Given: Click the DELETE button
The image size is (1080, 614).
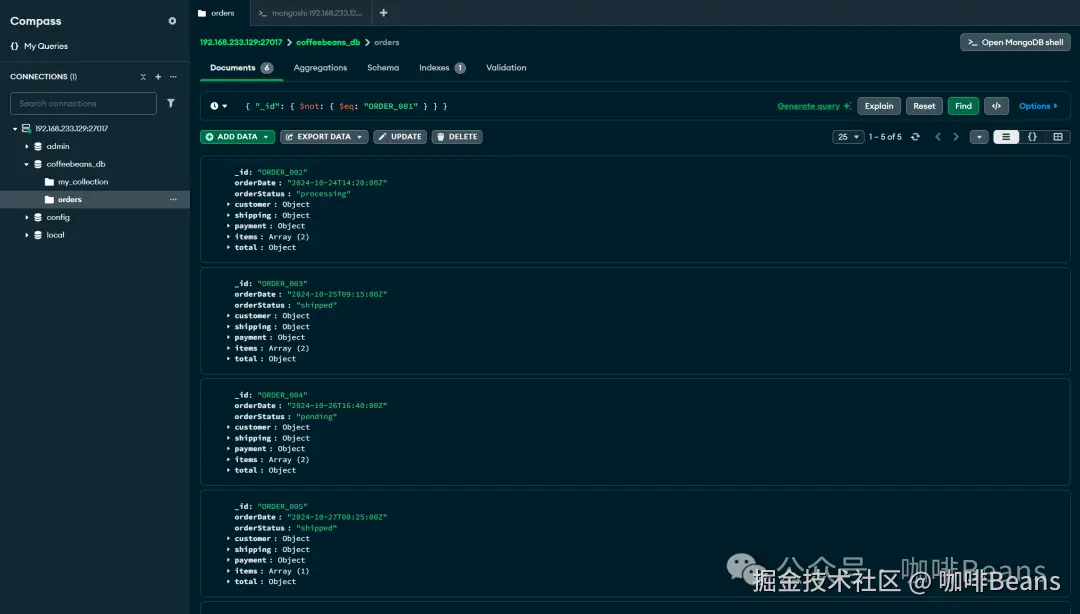Looking at the screenshot, I should click(457, 137).
